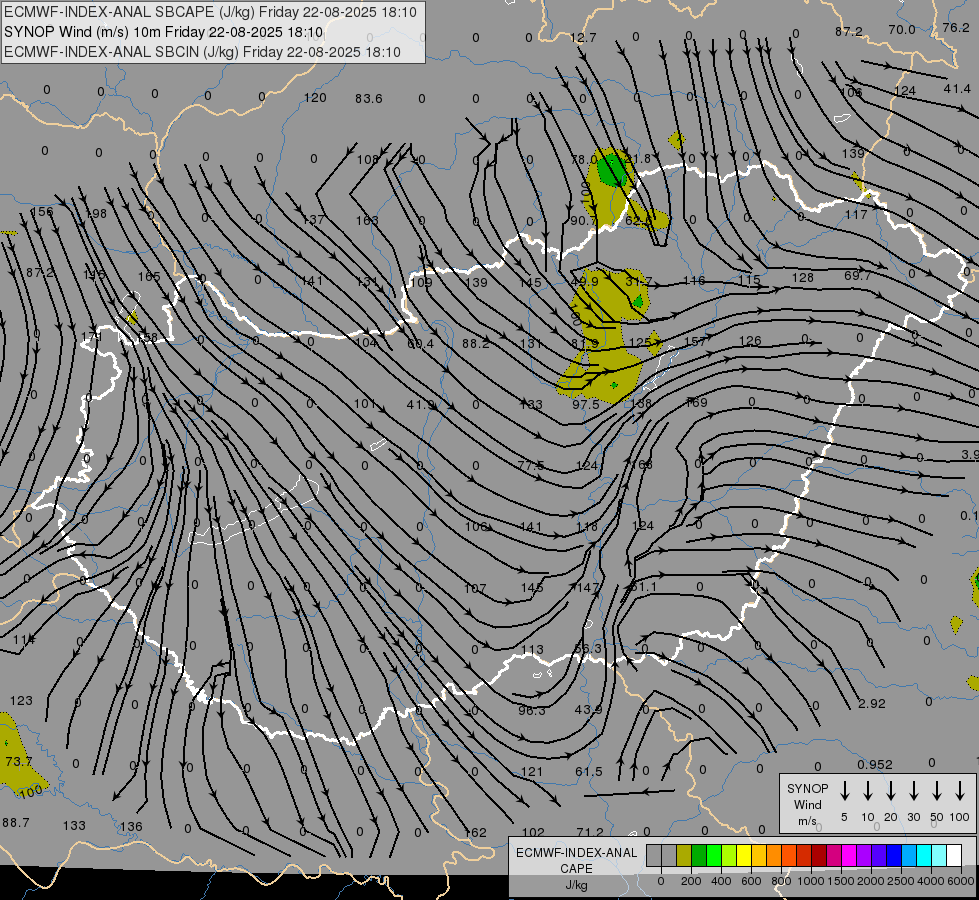
Task: Click the map value 96.3
Action: pyautogui.click(x=532, y=710)
